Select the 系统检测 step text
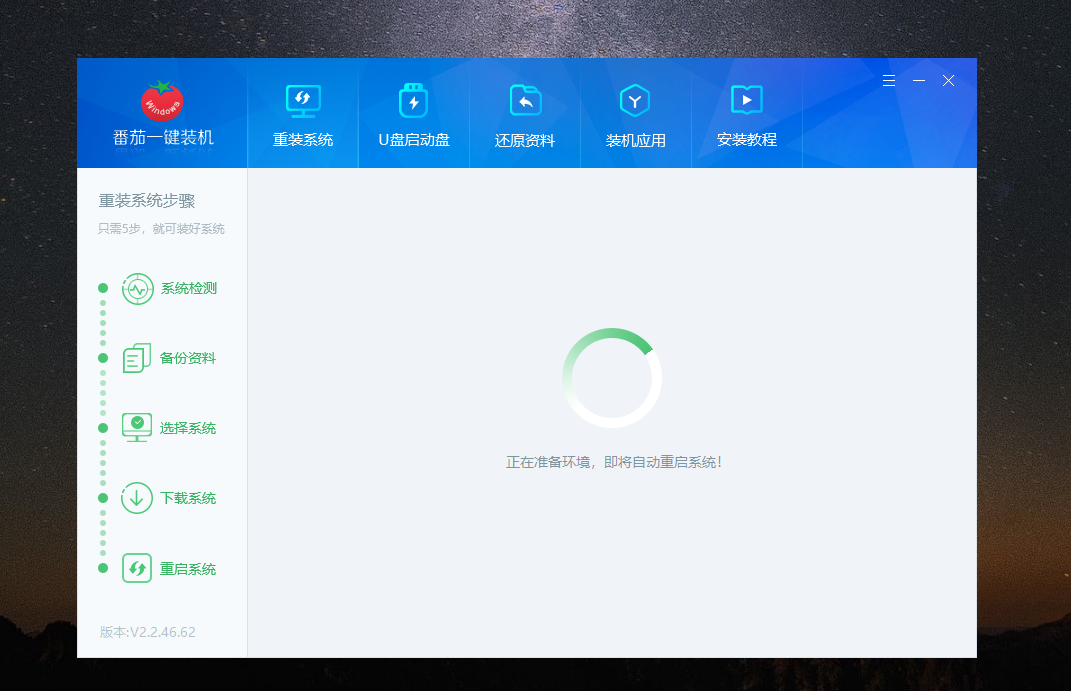Viewport: 1071px width, 691px height. pyautogui.click(x=189, y=289)
